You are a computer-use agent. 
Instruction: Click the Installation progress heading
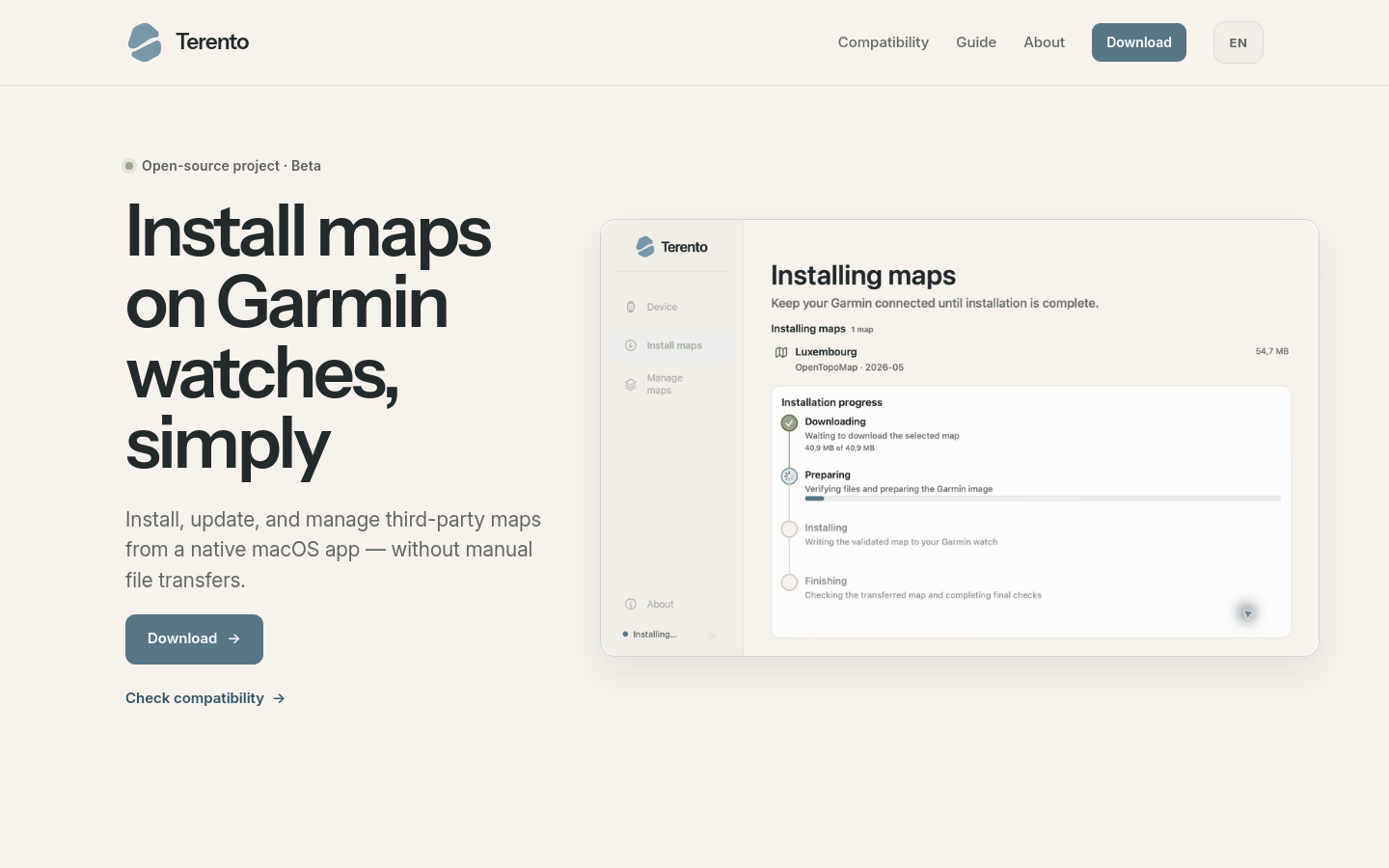coord(831,402)
